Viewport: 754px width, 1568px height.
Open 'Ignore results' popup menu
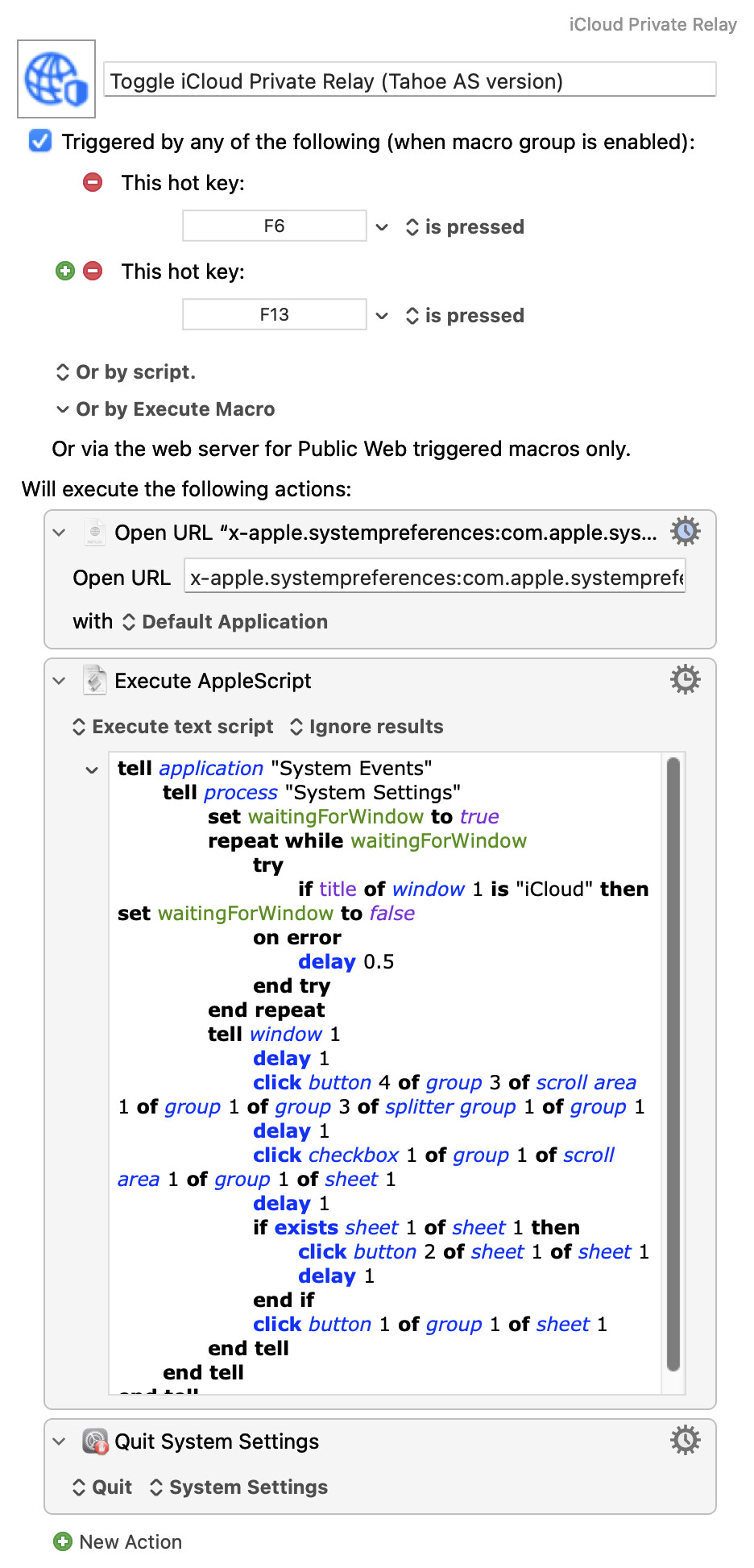click(x=367, y=727)
